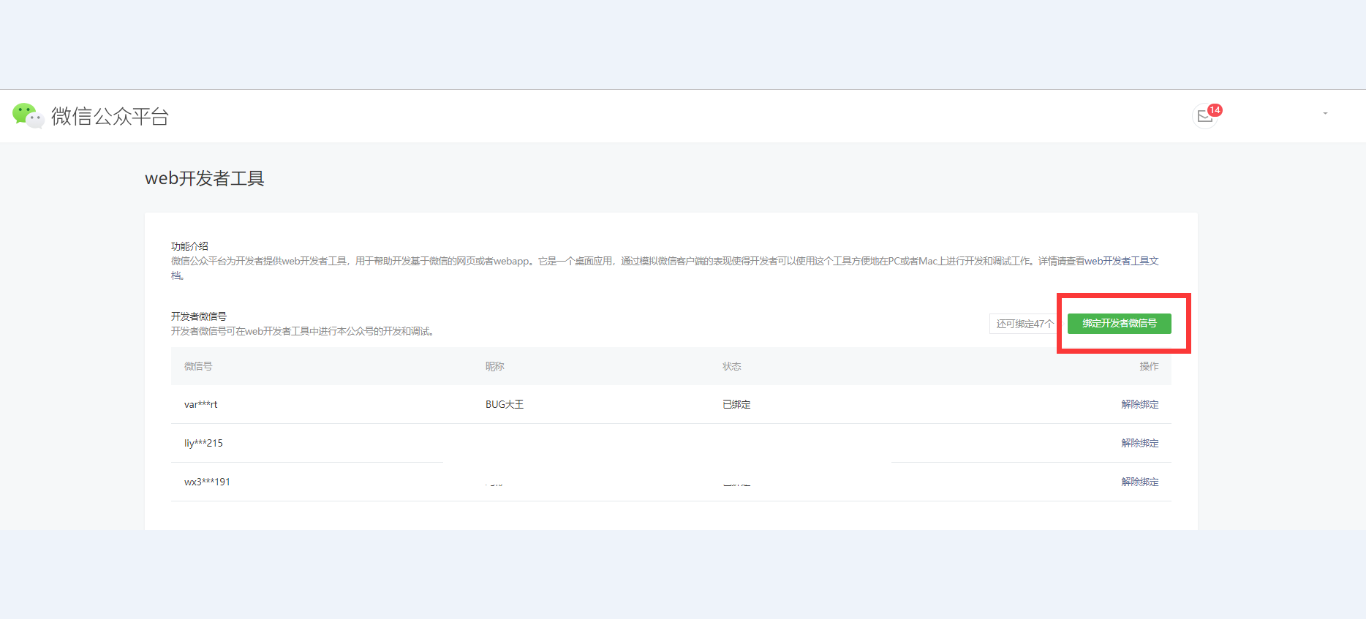
Task: Click the BUG大王 nickname cell
Action: 504,405
